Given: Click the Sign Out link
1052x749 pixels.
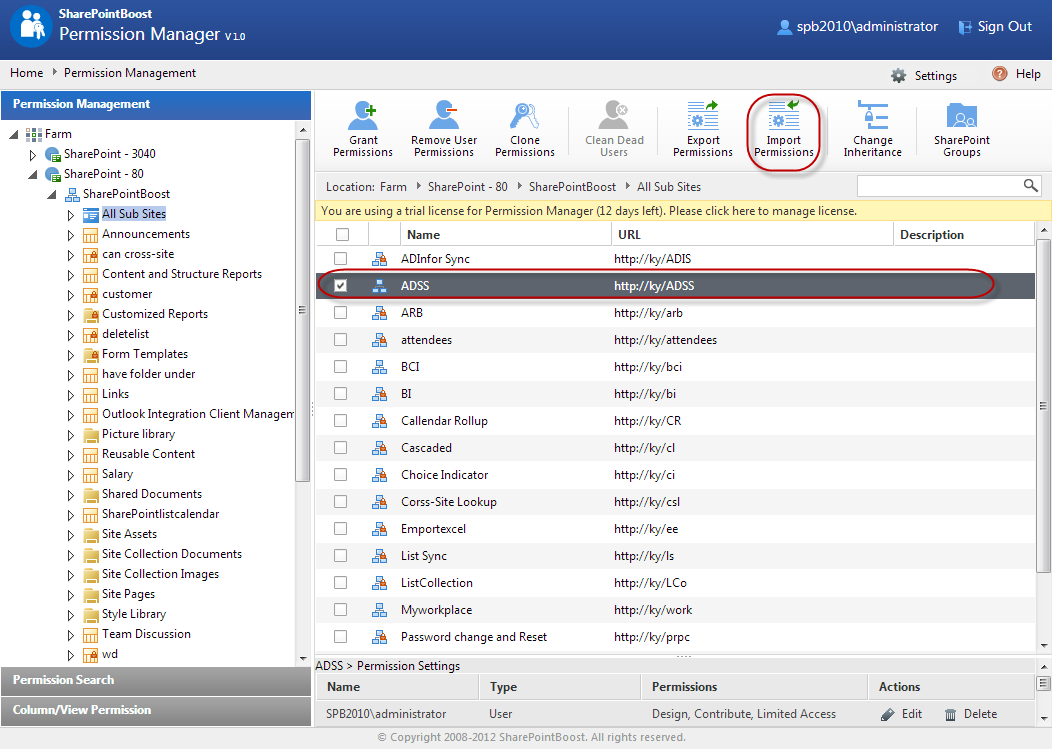Looking at the screenshot, I should click(x=1004, y=27).
